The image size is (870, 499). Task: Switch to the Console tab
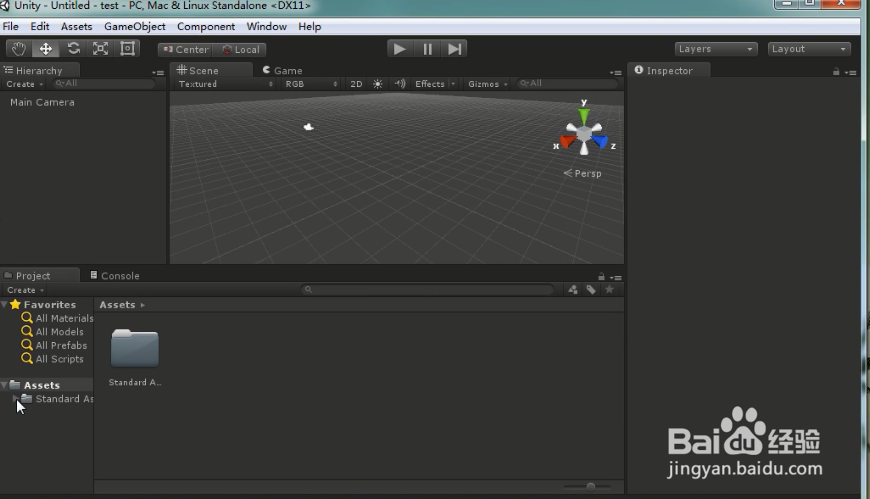pyautogui.click(x=115, y=276)
